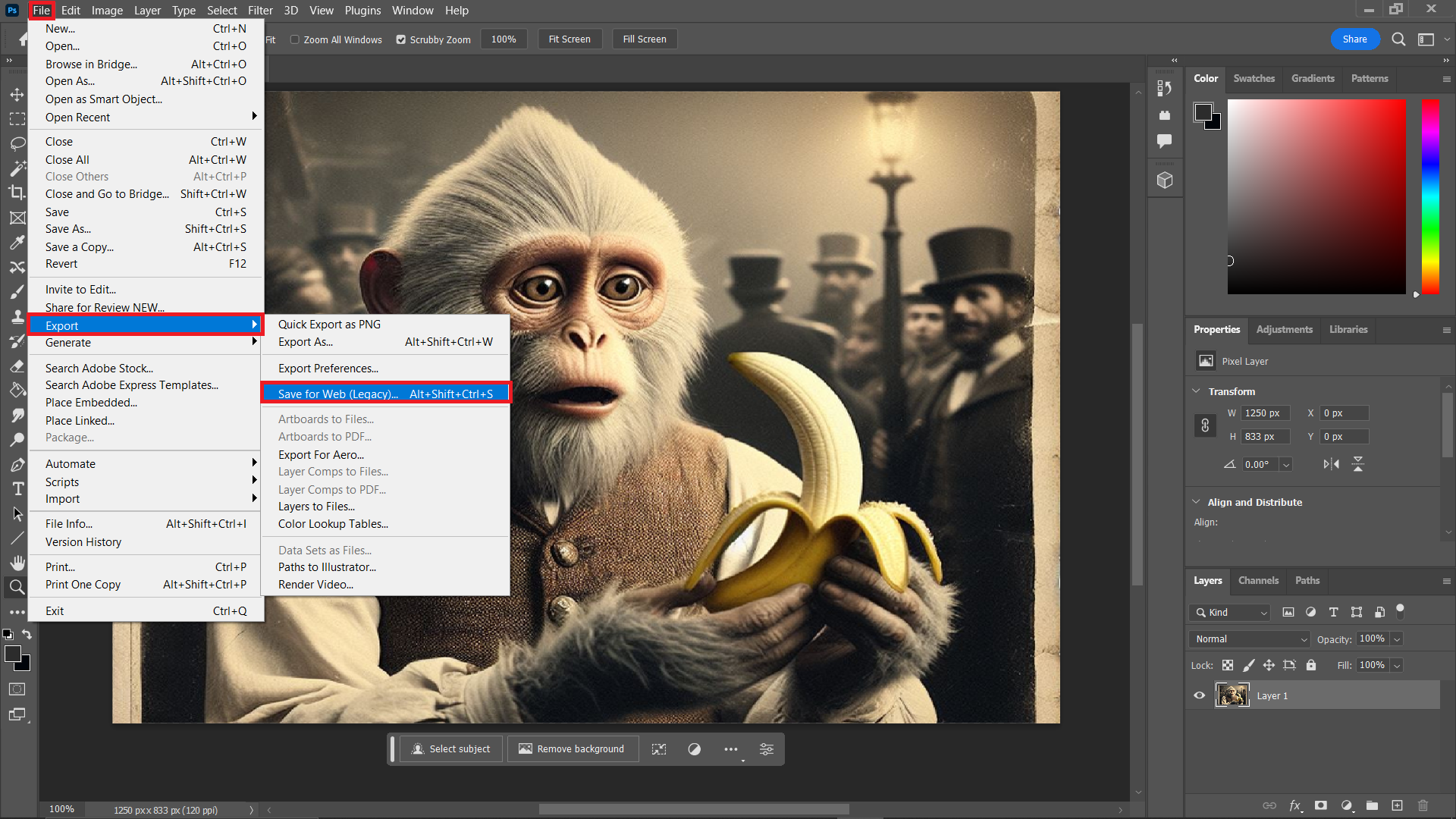Open the Add layer style (fx) menu
The width and height of the screenshot is (1456, 819).
pyautogui.click(x=1296, y=806)
